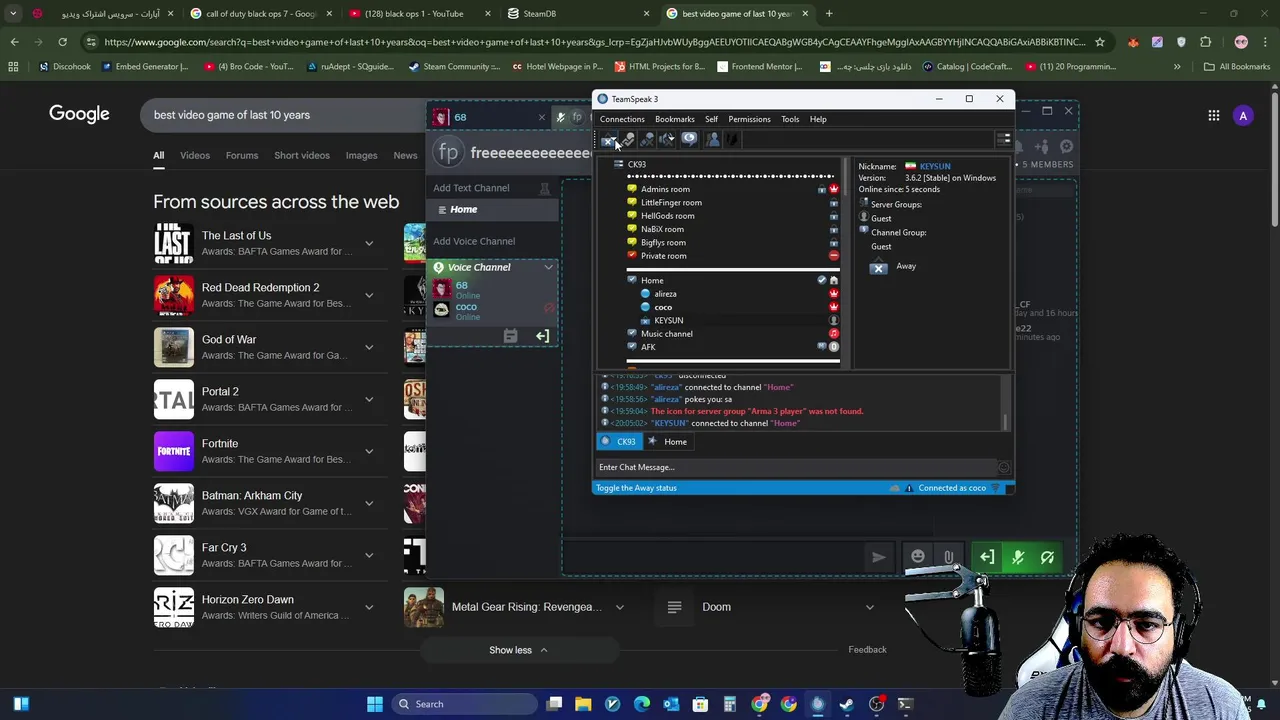
Task: Focus the Enter Chat Message field
Action: [796, 467]
